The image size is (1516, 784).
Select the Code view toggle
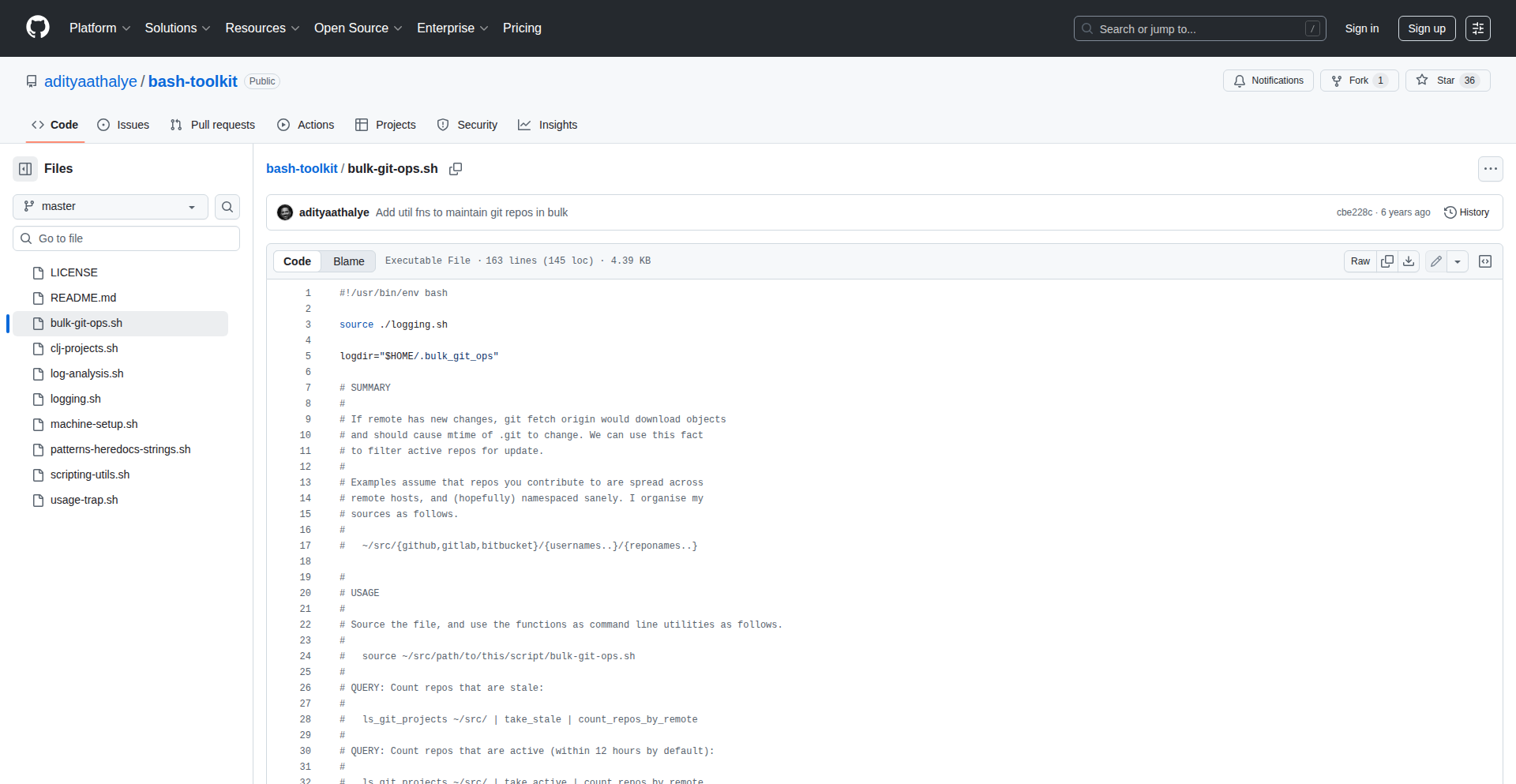tap(297, 261)
